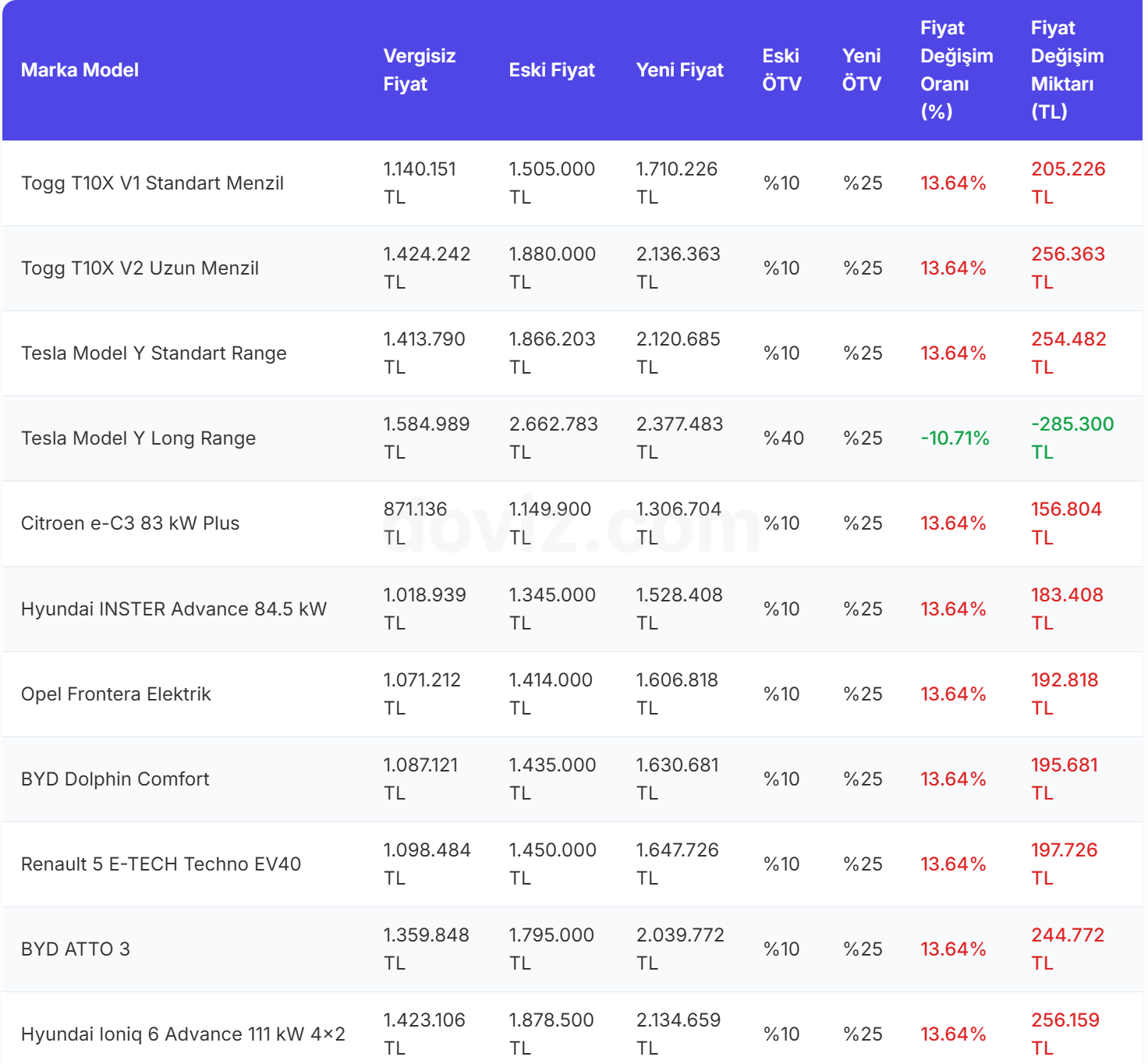Viewport: 1148px width, 1064px height.
Task: Click the Yeni ÖTV column header
Action: click(x=861, y=70)
